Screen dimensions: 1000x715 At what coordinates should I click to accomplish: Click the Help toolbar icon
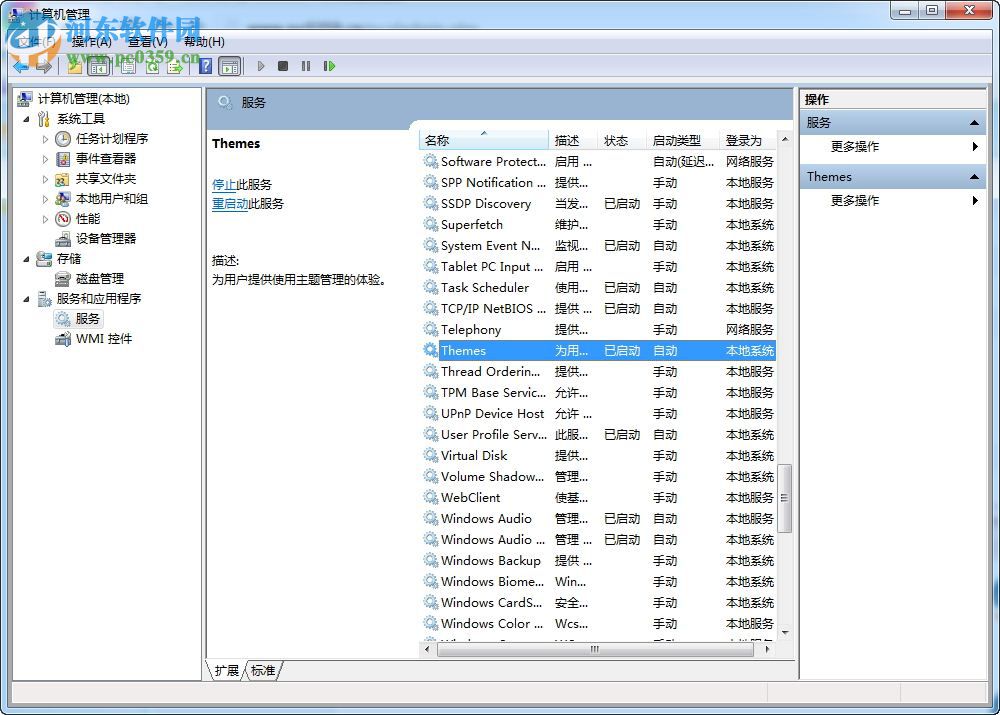[x=205, y=66]
